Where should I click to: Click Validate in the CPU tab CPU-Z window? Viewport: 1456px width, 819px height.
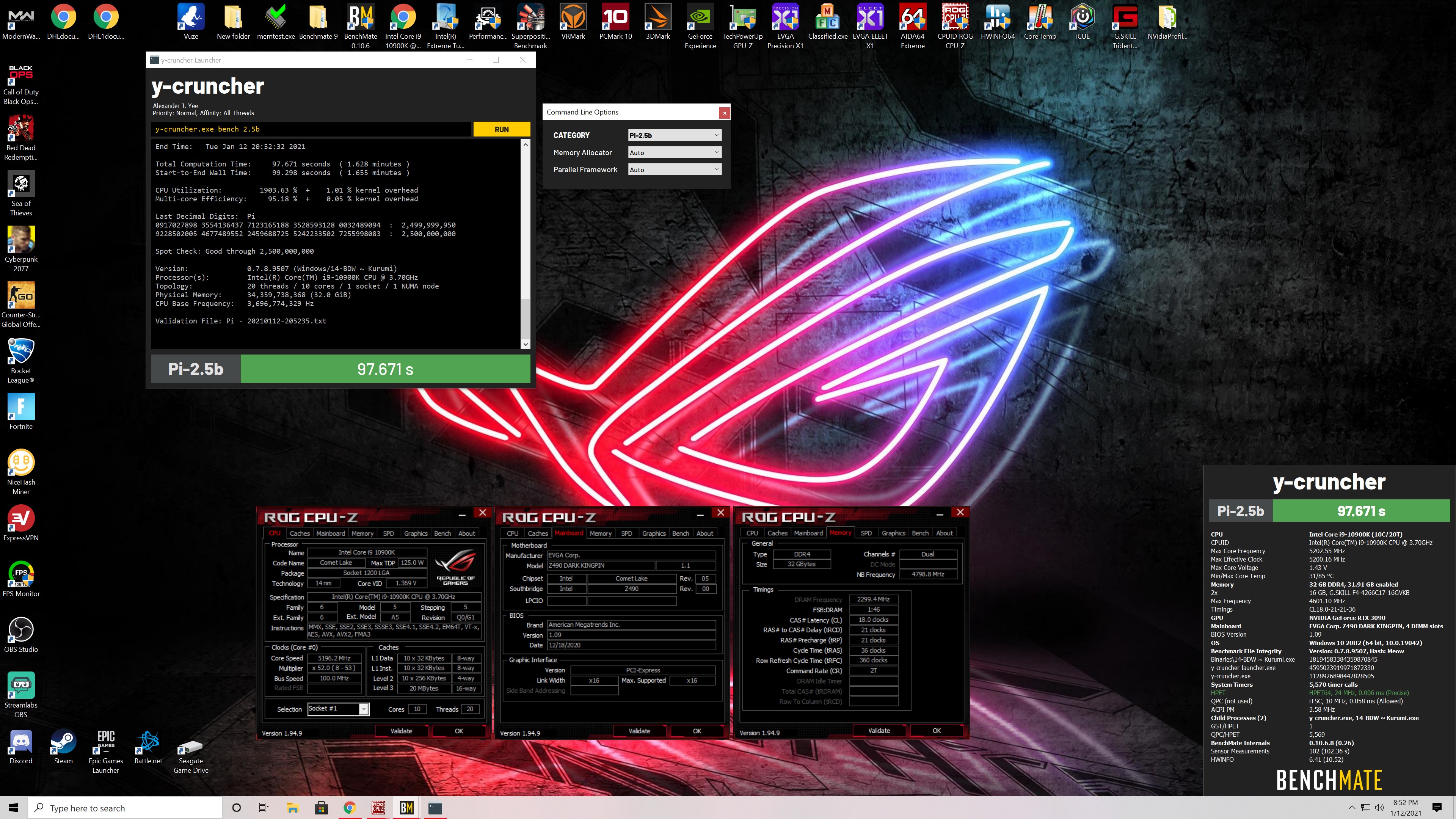coord(401,731)
